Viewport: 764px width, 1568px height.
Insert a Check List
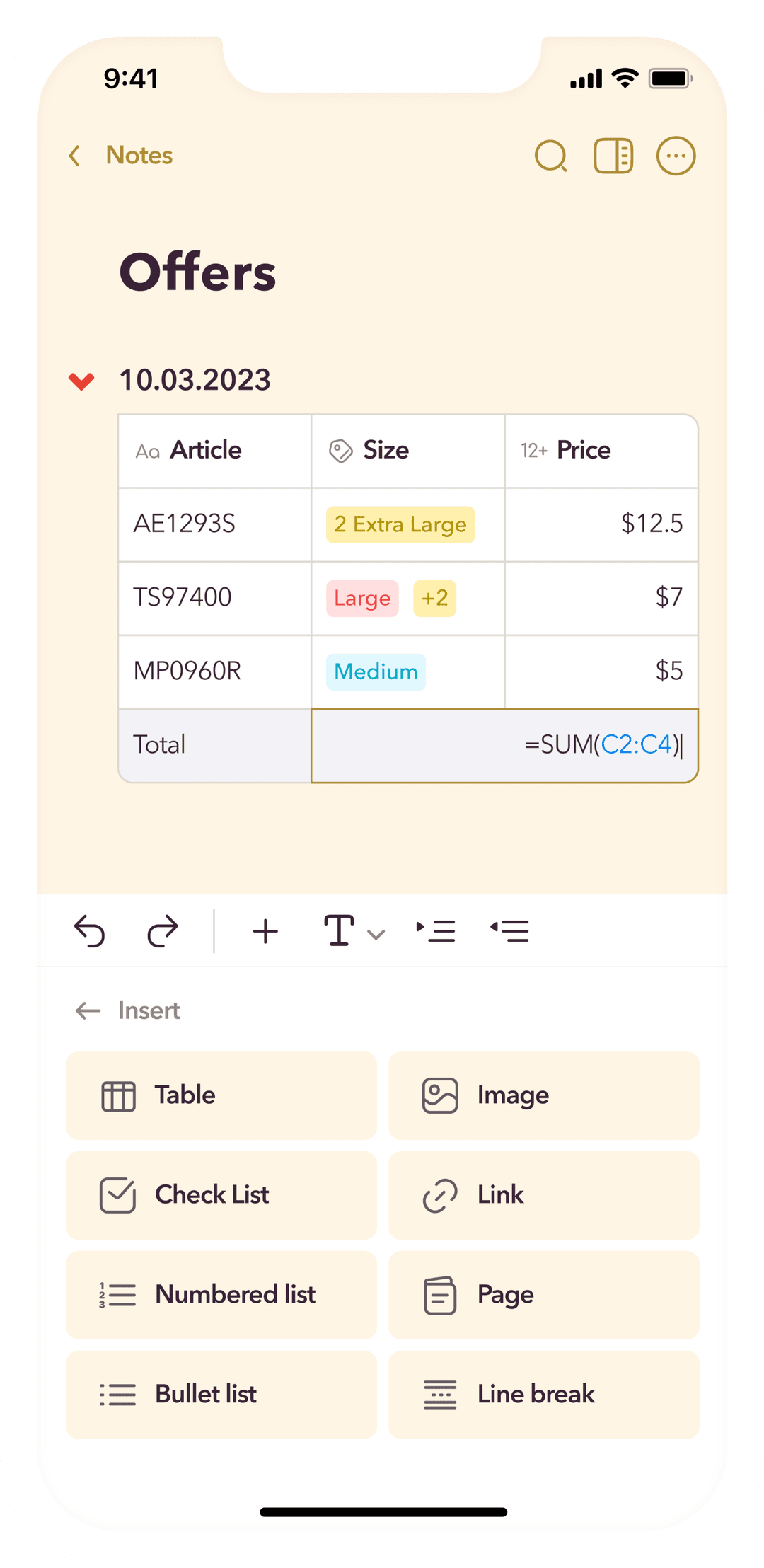coord(221,1195)
